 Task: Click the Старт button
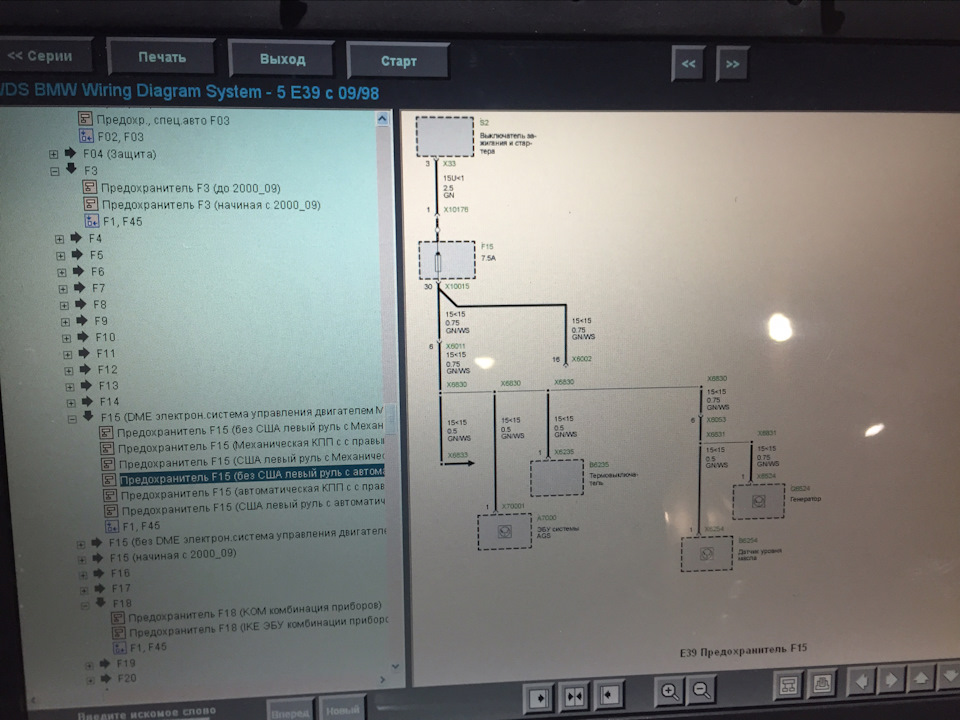tap(399, 61)
